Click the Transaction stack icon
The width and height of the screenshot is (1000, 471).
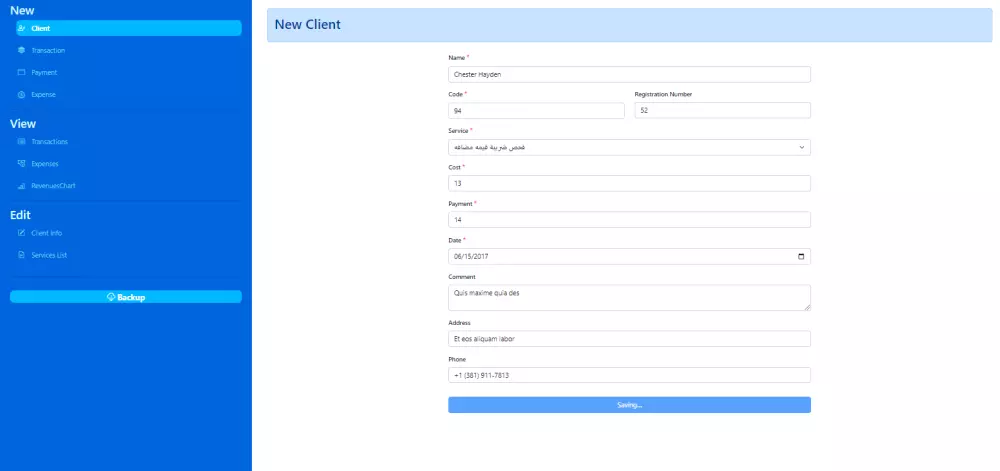click(22, 50)
